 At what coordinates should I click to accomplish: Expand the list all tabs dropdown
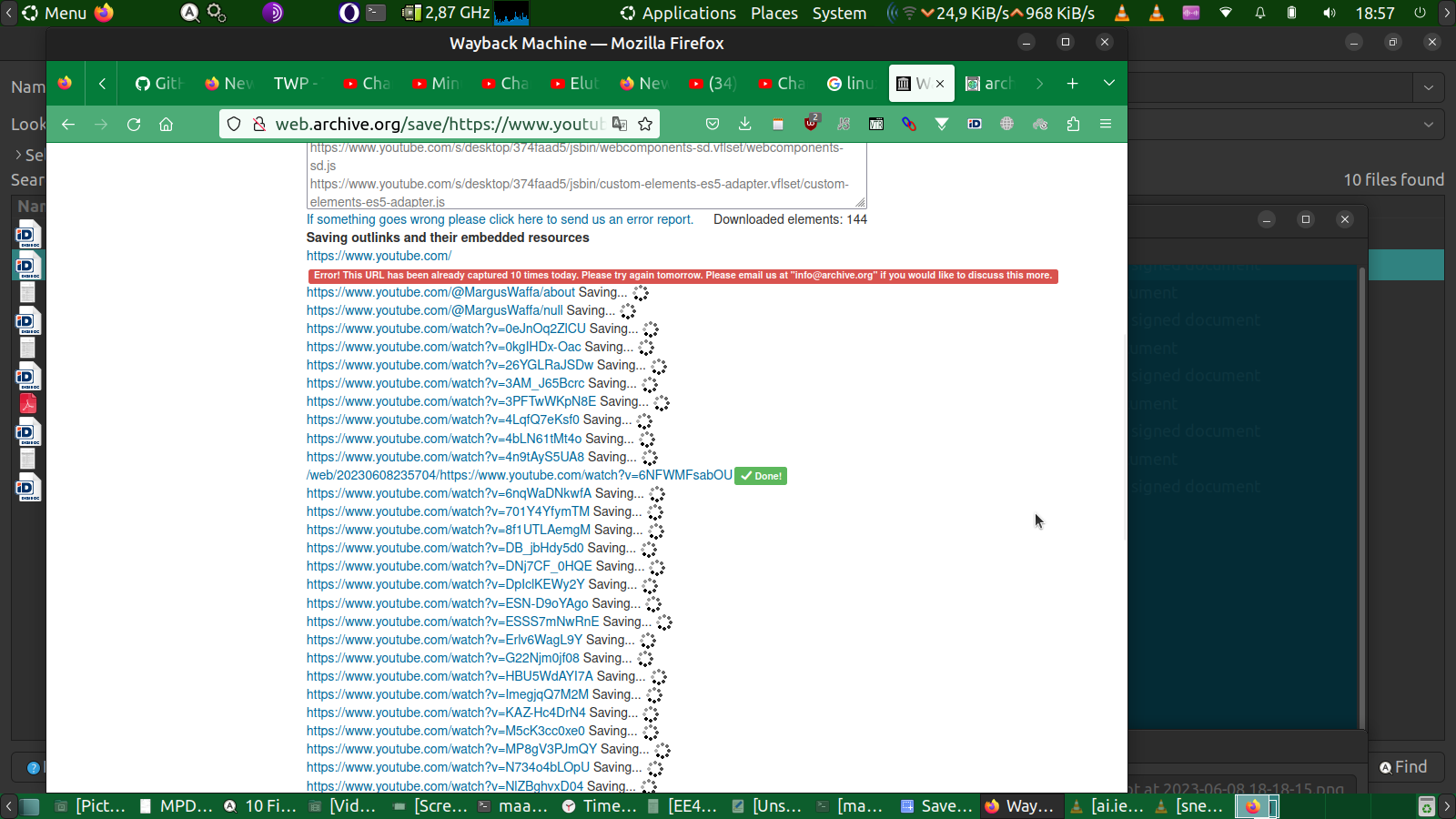[1109, 84]
